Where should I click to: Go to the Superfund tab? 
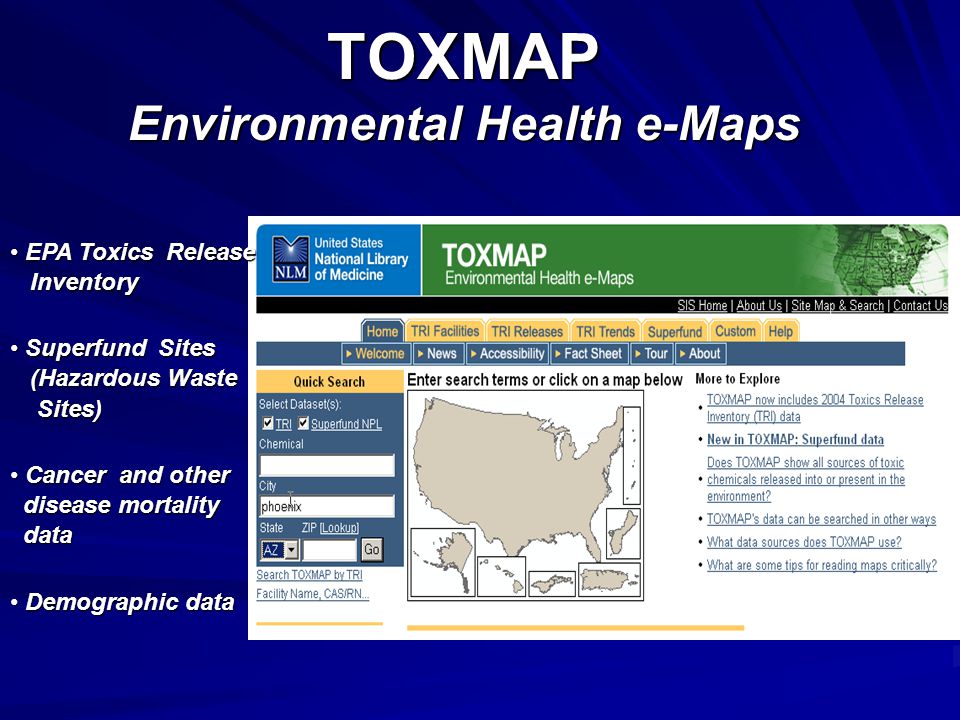(x=675, y=331)
